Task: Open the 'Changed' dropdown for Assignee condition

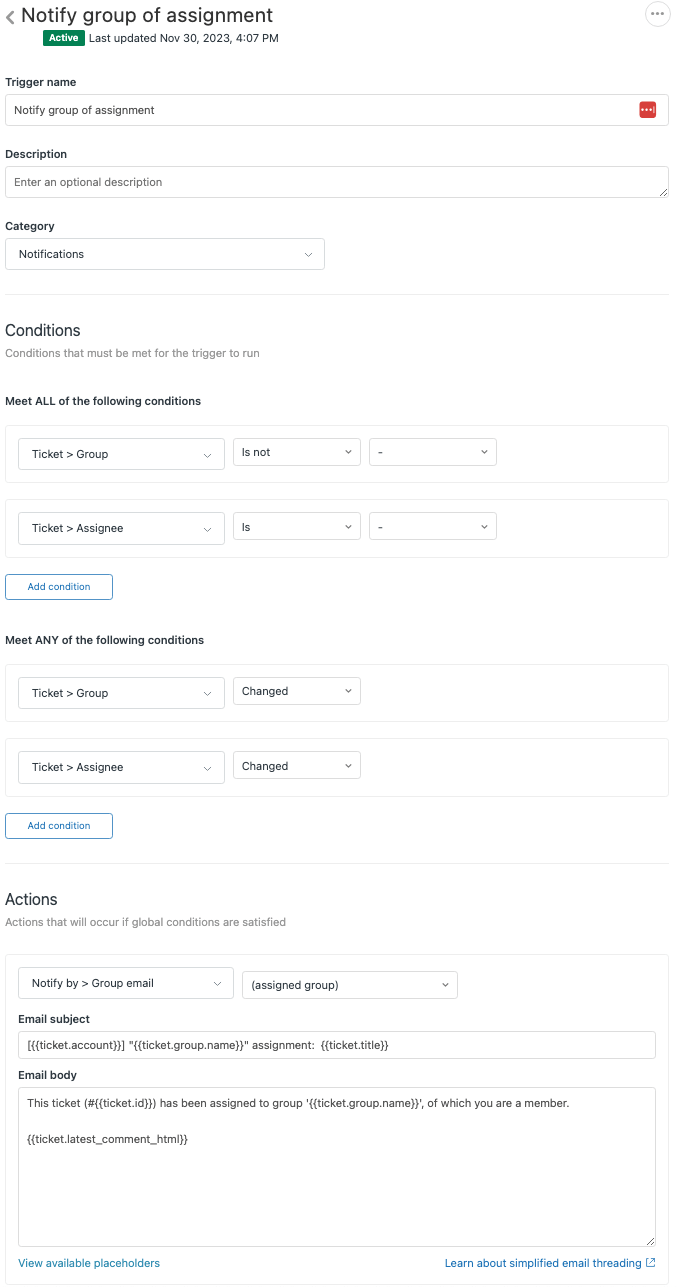Action: pyautogui.click(x=296, y=765)
